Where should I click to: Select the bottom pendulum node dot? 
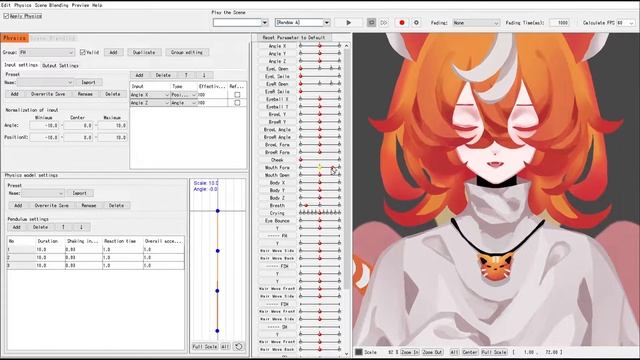pyautogui.click(x=218, y=331)
